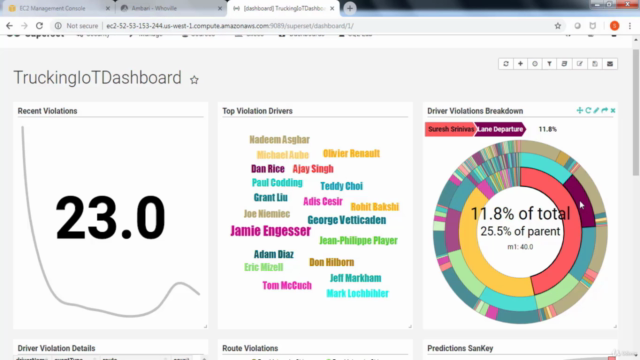
Task: Click the Suresh Srinivas breadcrumb in the sunburst
Action: click(451, 129)
